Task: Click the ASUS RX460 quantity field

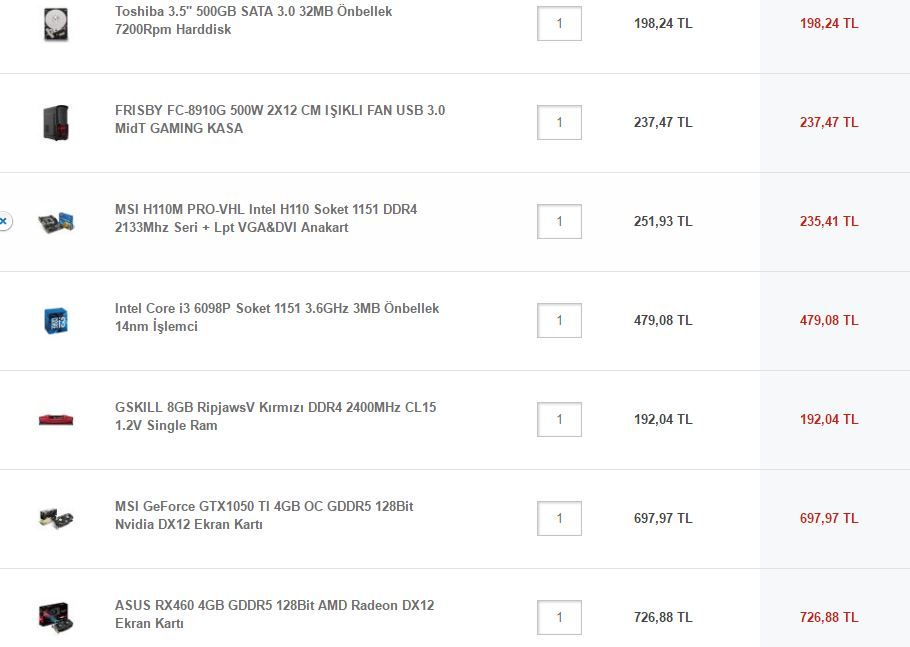Action: (559, 617)
